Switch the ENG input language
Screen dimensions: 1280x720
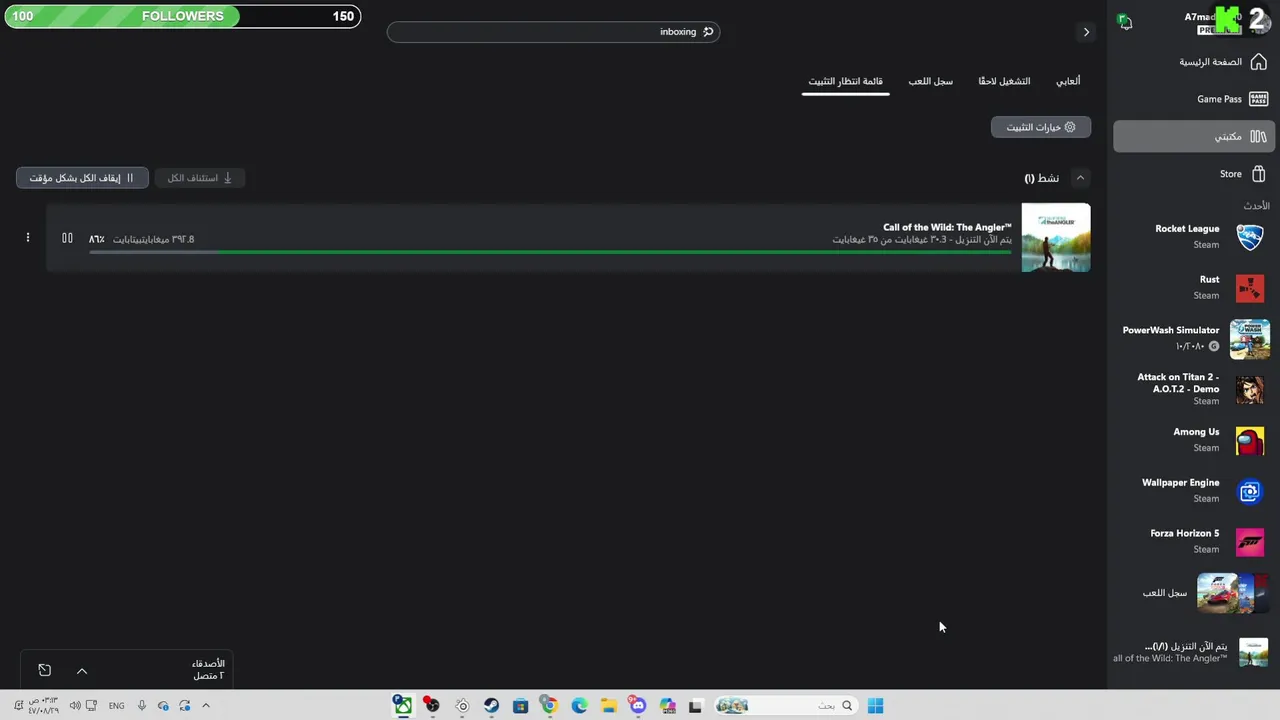click(x=117, y=706)
